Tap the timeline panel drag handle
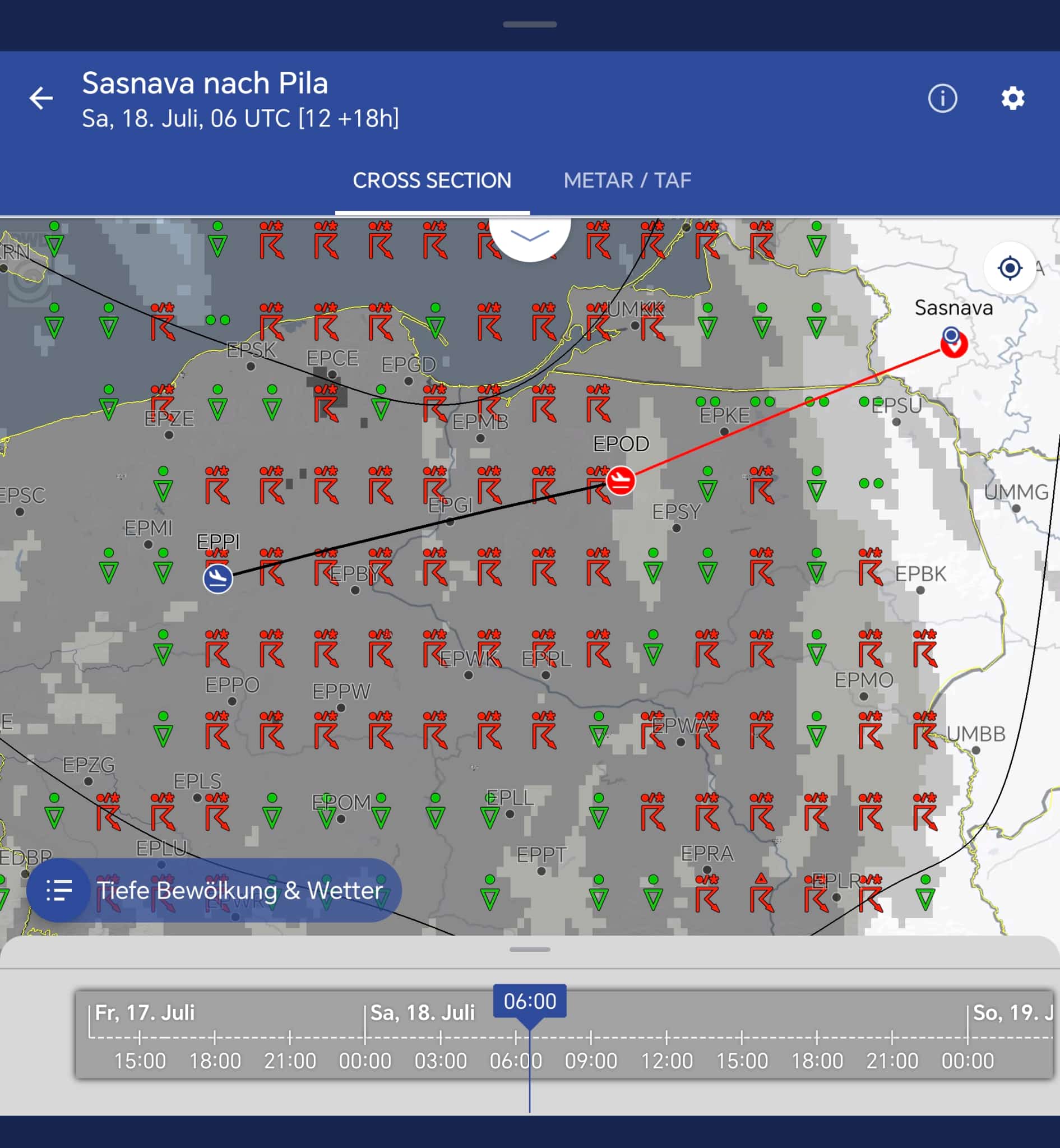Image resolution: width=1060 pixels, height=1148 pixels. click(x=529, y=950)
